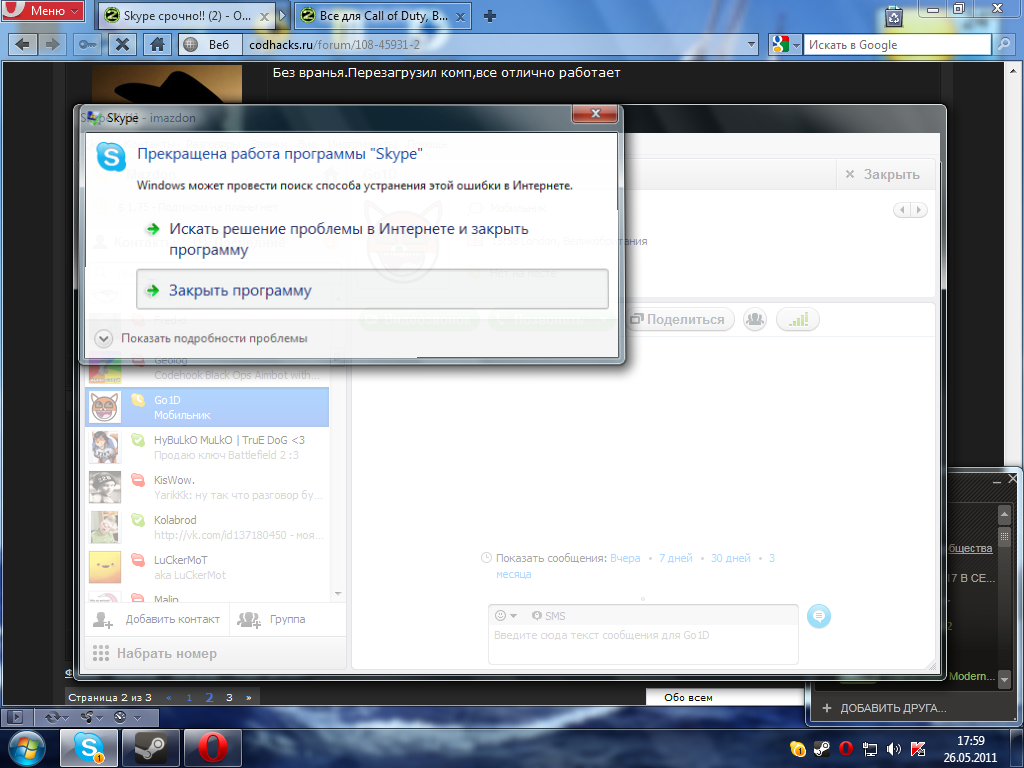This screenshot has width=1024, height=768.
Task: Open the closed tabs trash can
Action: [x=894, y=16]
